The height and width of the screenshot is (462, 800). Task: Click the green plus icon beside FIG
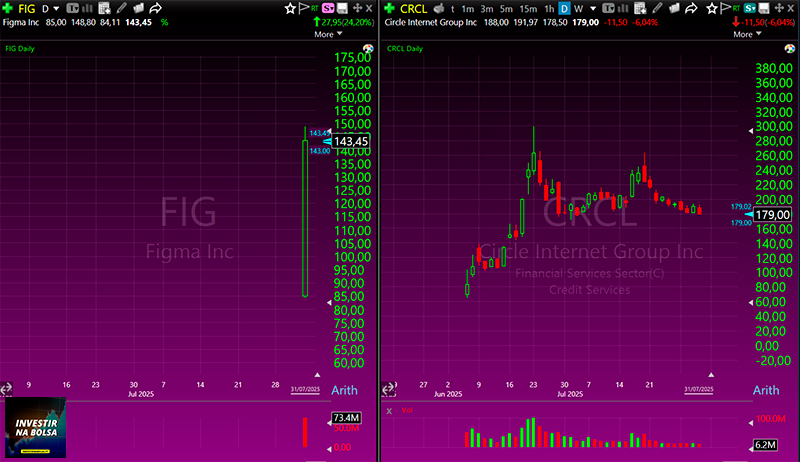tap(8, 8)
